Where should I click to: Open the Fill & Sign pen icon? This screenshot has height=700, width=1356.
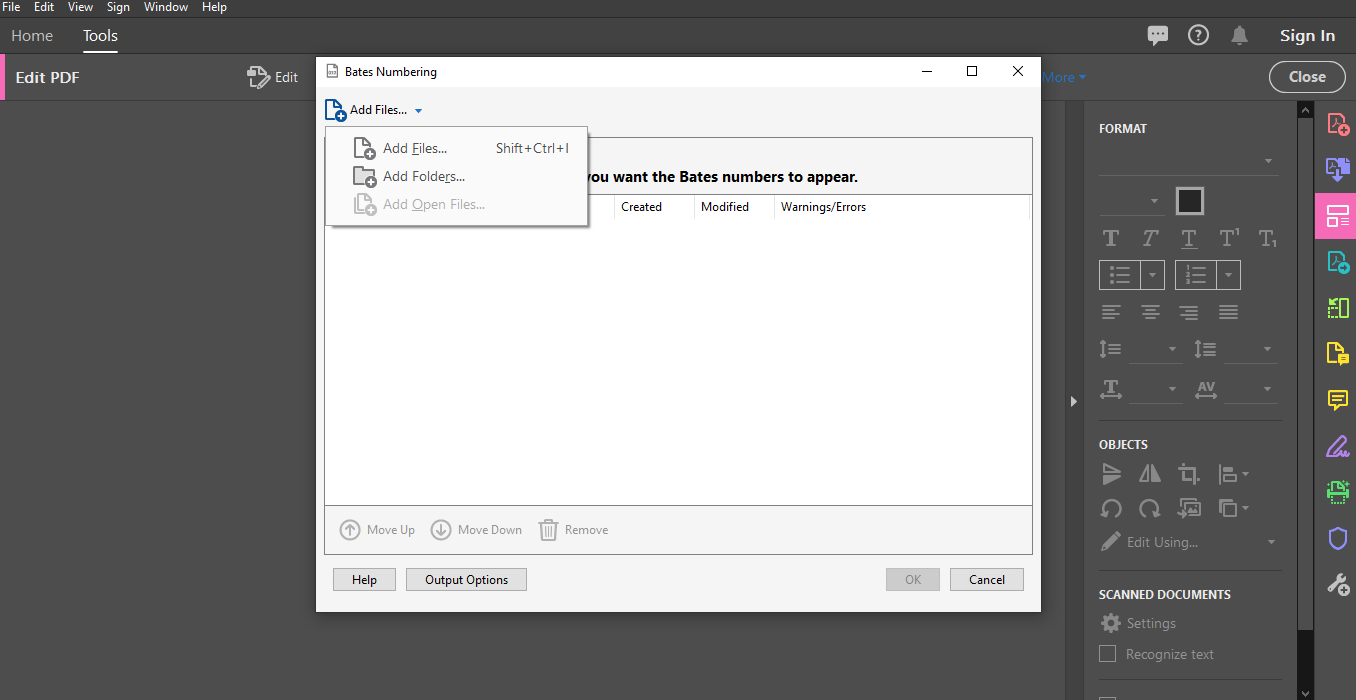[1337, 446]
